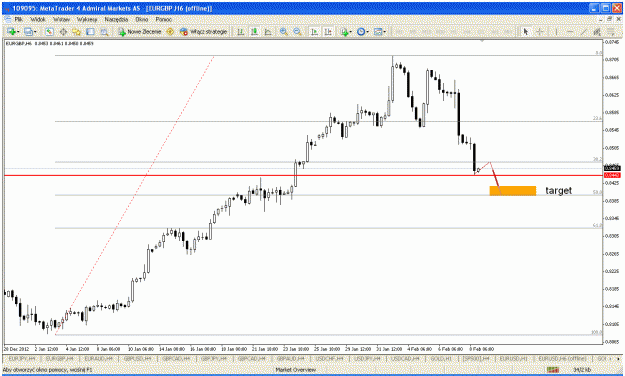Expand the Periods clock dropdown arrow
Image resolution: width=625 pixels, height=376 pixels.
(368, 31)
